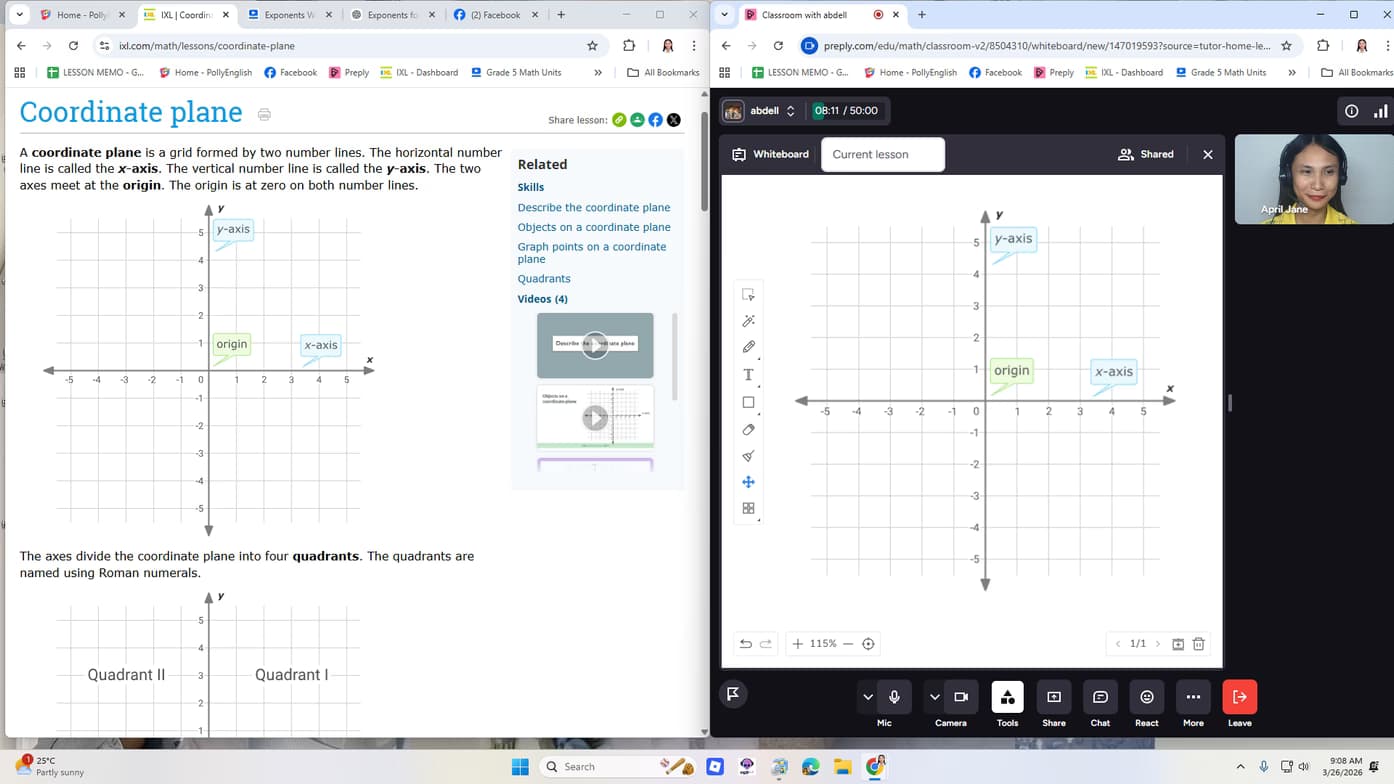Image resolution: width=1394 pixels, height=784 pixels.
Task: Choose the rectangle Shape tool
Action: tap(748, 402)
